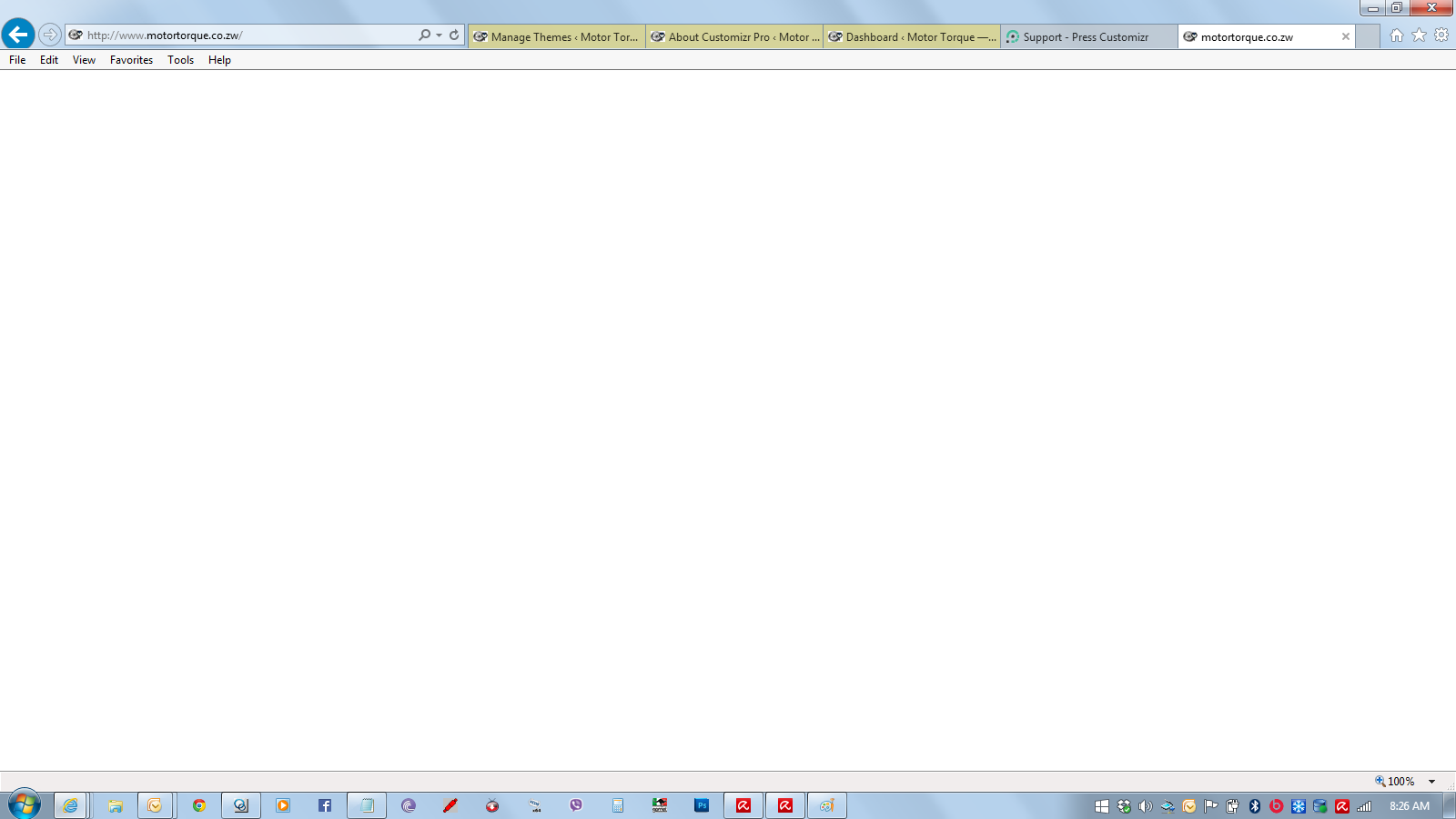Open the Home page icon

(x=1396, y=35)
